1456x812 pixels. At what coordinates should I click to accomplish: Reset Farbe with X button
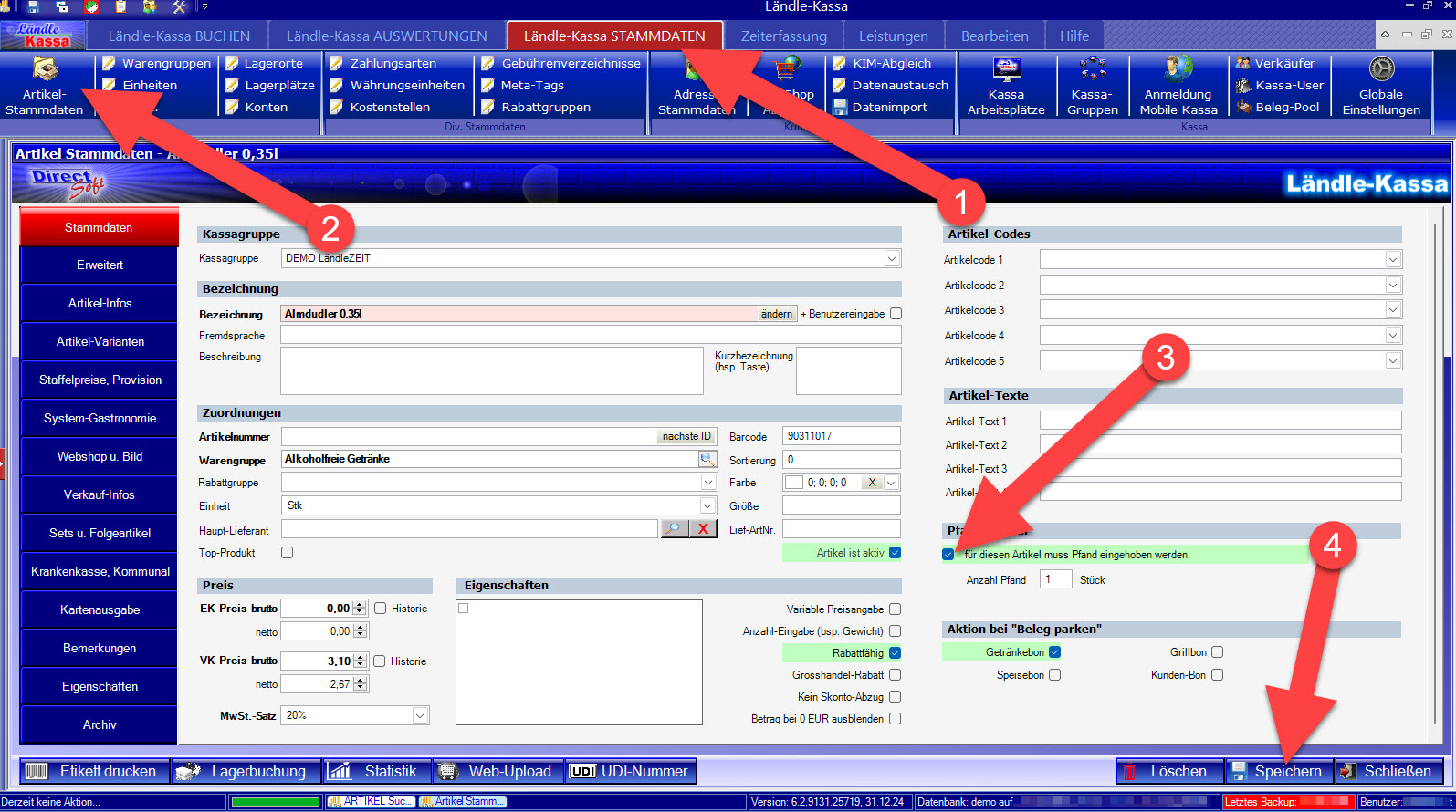(x=873, y=483)
